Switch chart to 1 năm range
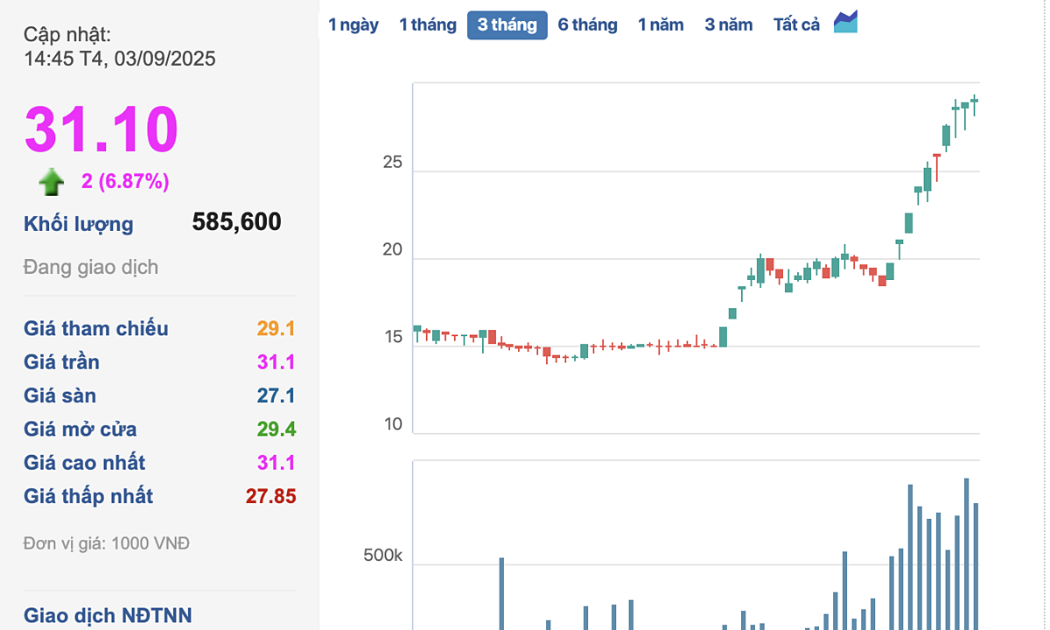Screen dimensions: 1050x630 click(x=661, y=25)
